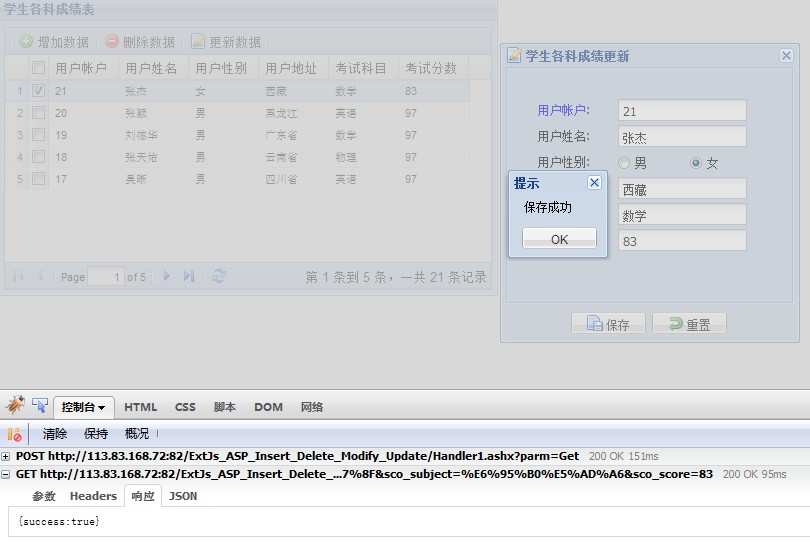Click the Firebug inspect element icon

[x=40, y=406]
